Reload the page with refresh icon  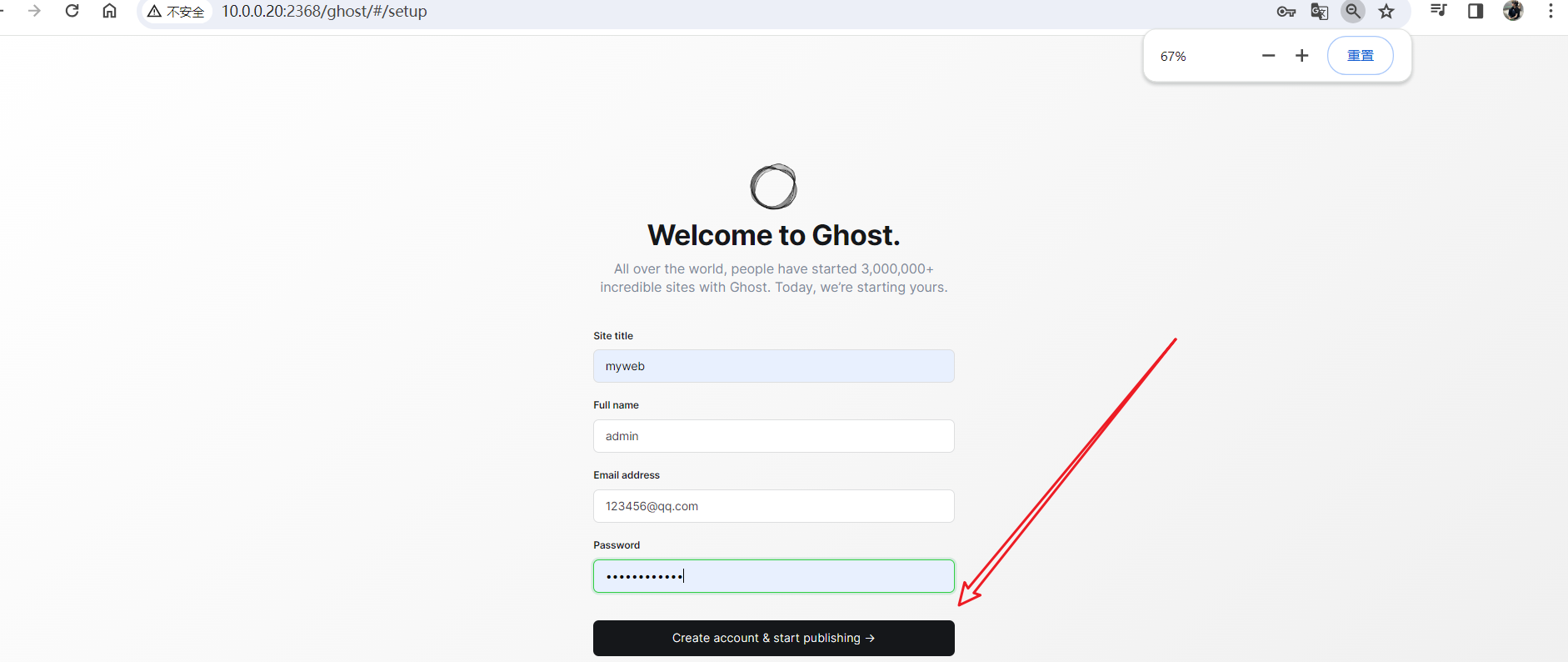click(x=72, y=11)
